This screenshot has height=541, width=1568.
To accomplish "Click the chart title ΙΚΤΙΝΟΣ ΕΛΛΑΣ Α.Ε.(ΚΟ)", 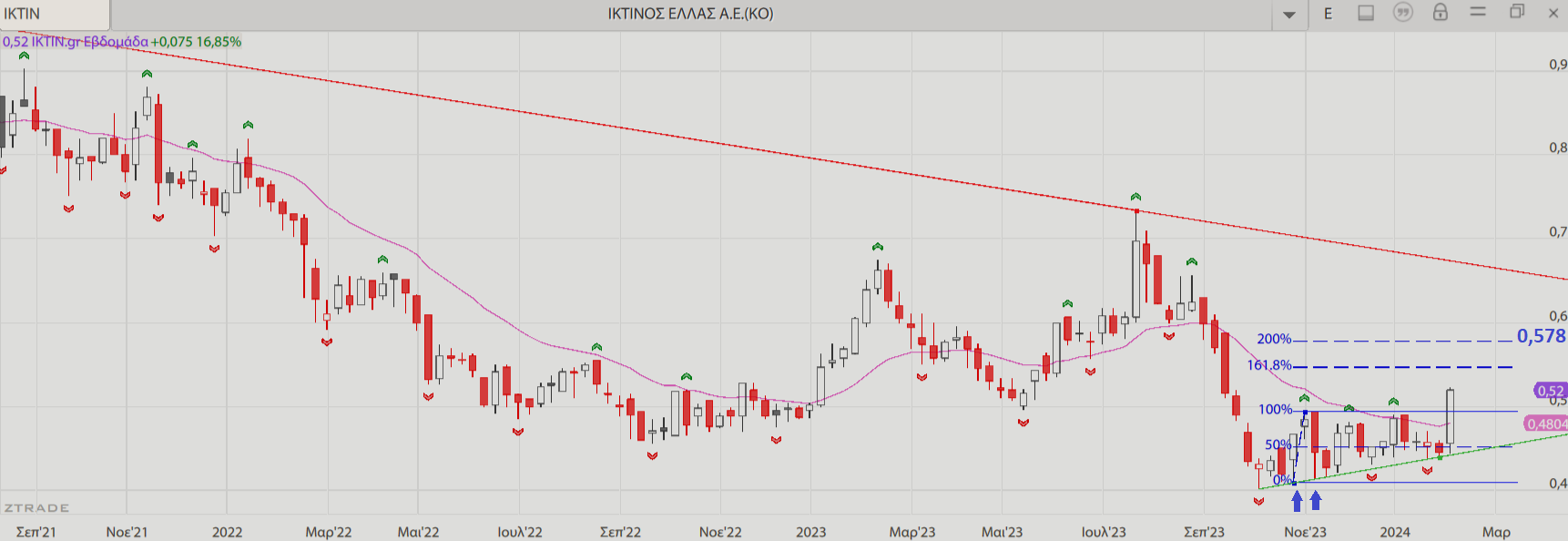I will coord(690,14).
